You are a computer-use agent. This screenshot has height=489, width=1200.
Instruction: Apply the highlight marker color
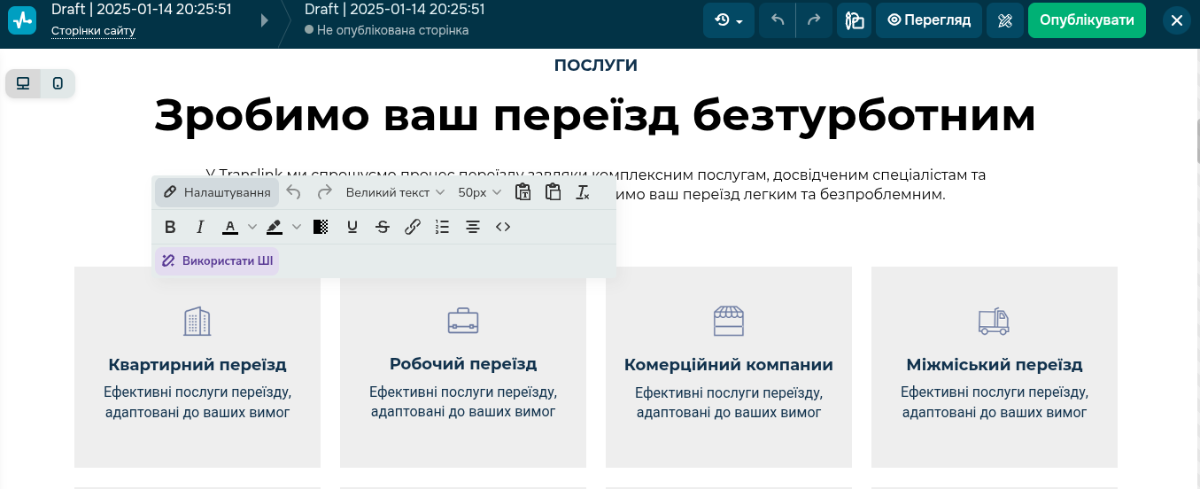tap(274, 227)
